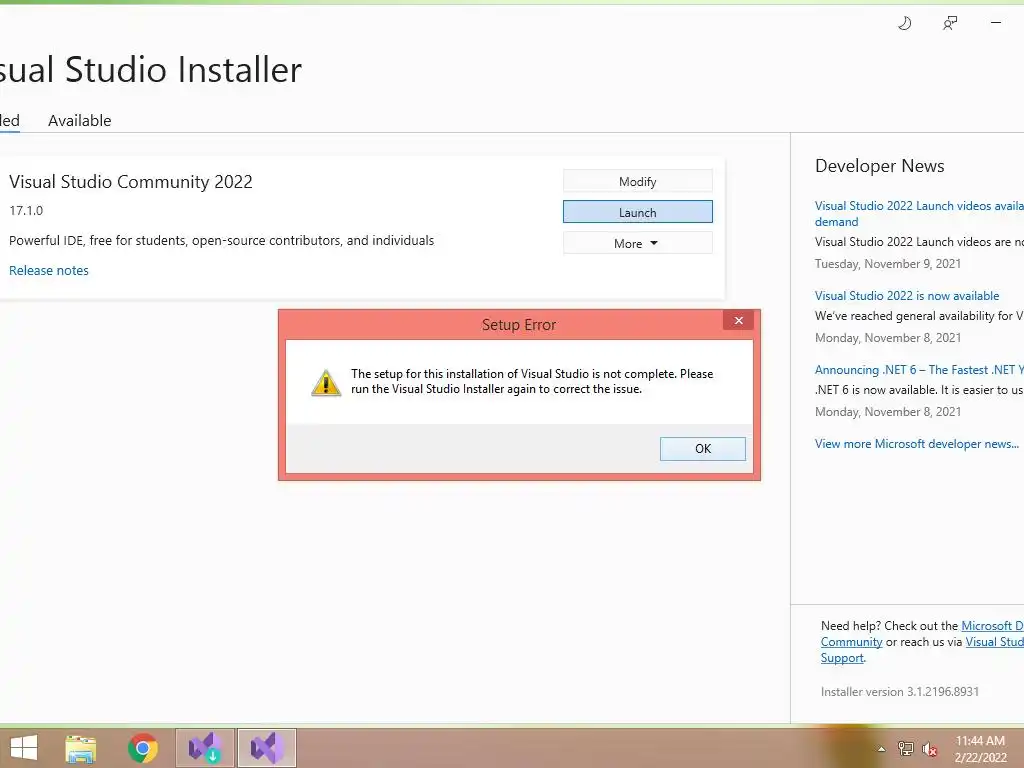
Task: Show hidden system tray icons
Action: click(x=881, y=749)
